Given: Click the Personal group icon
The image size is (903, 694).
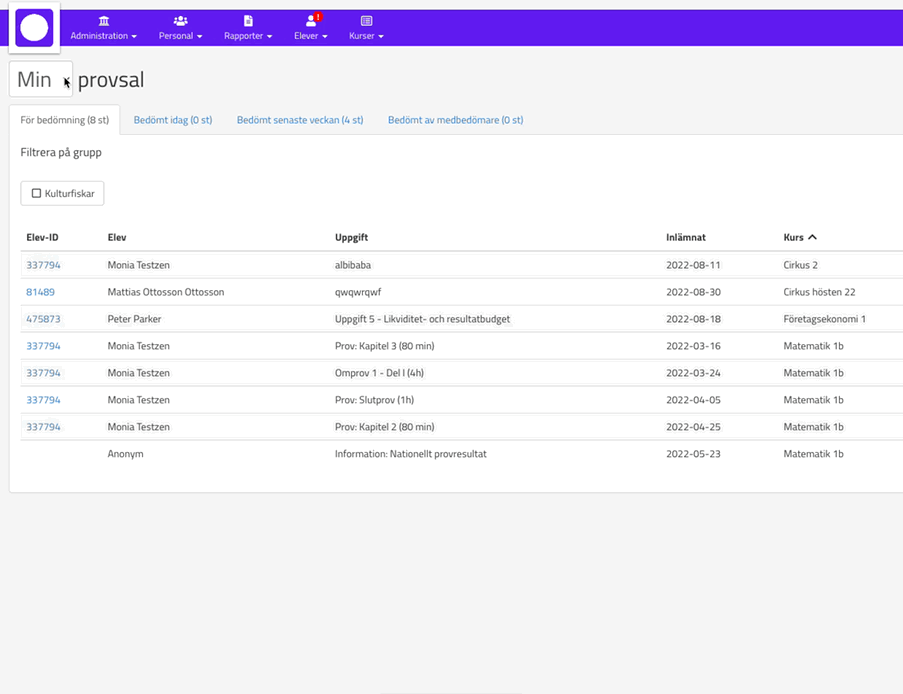Looking at the screenshot, I should [x=180, y=20].
